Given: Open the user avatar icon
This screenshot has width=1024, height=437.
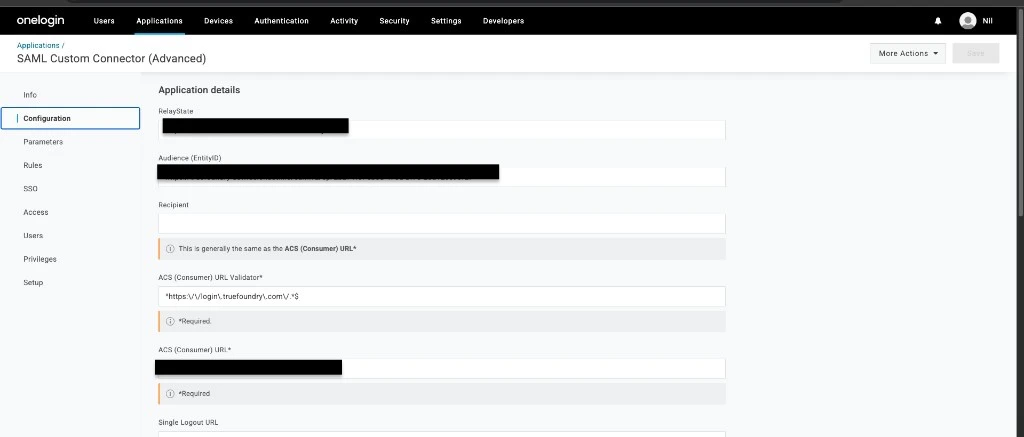Looking at the screenshot, I should tap(967, 21).
